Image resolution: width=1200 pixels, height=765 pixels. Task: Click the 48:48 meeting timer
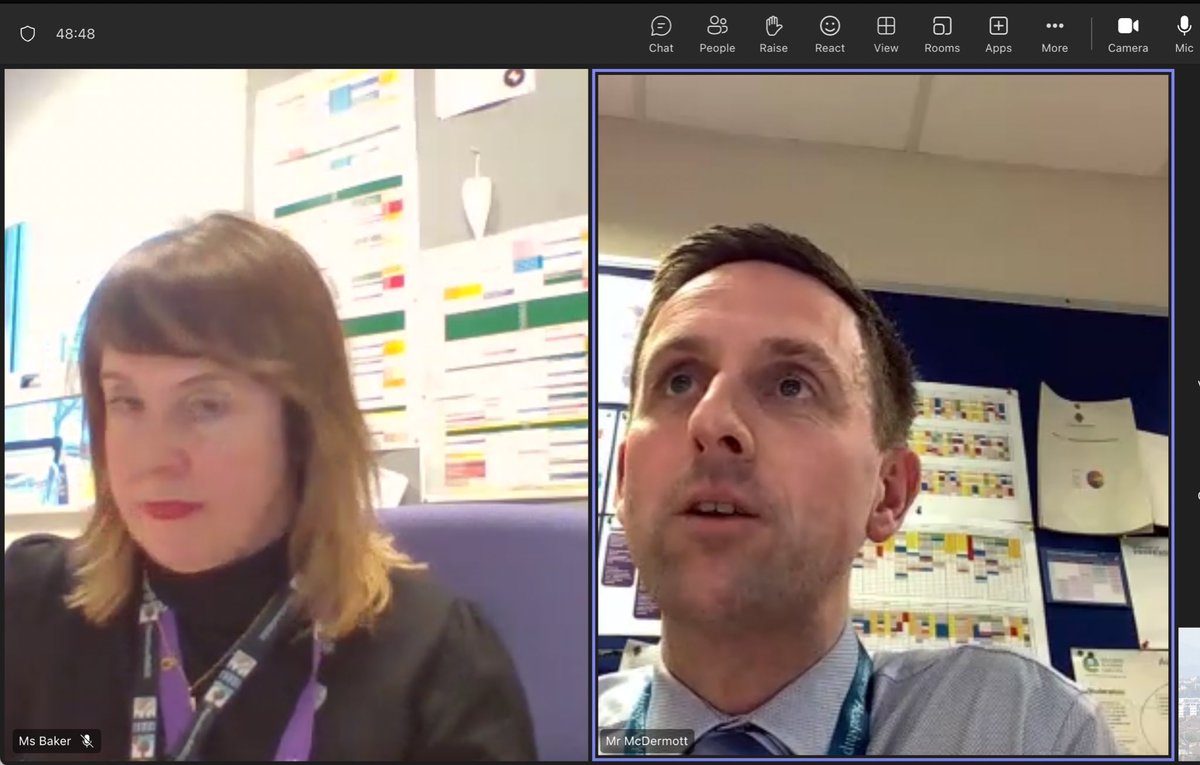click(x=75, y=34)
